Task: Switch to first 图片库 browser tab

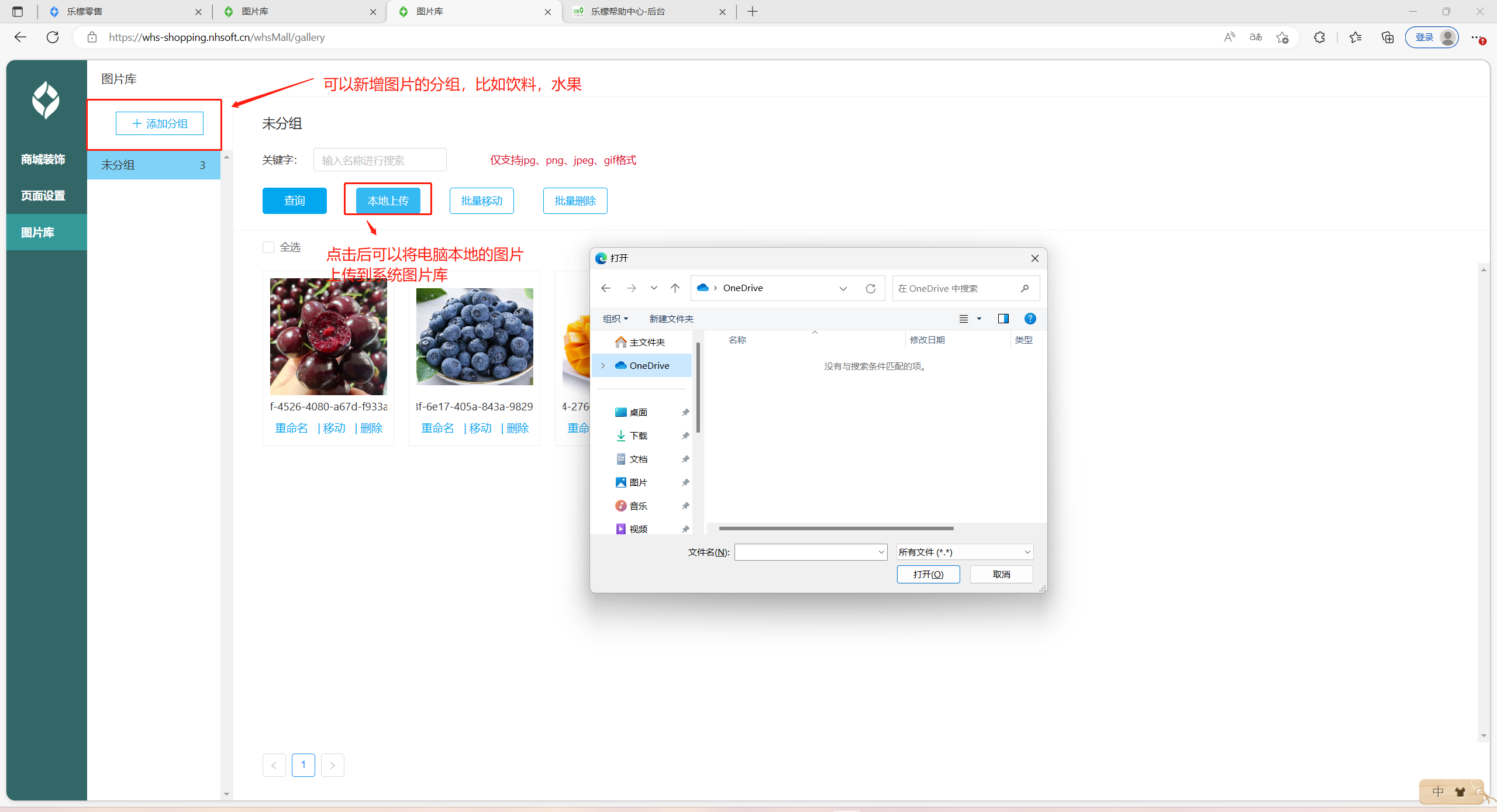Action: click(x=299, y=11)
